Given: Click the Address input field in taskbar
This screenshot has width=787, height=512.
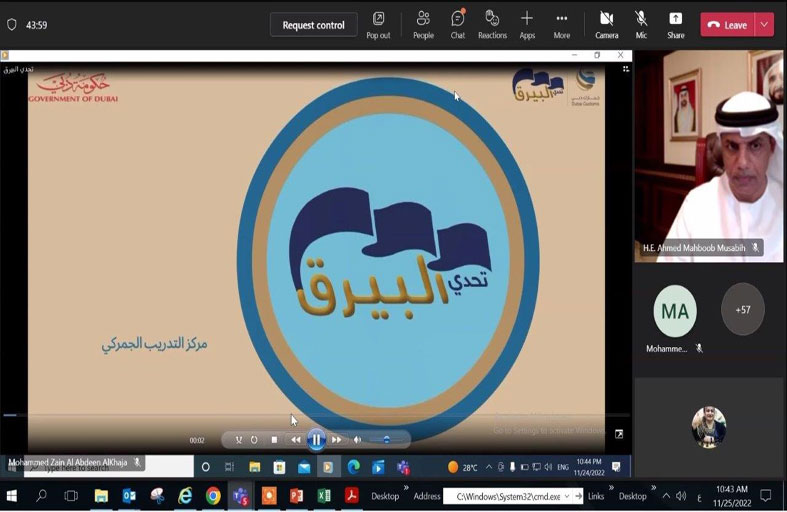Looking at the screenshot, I should point(509,496).
